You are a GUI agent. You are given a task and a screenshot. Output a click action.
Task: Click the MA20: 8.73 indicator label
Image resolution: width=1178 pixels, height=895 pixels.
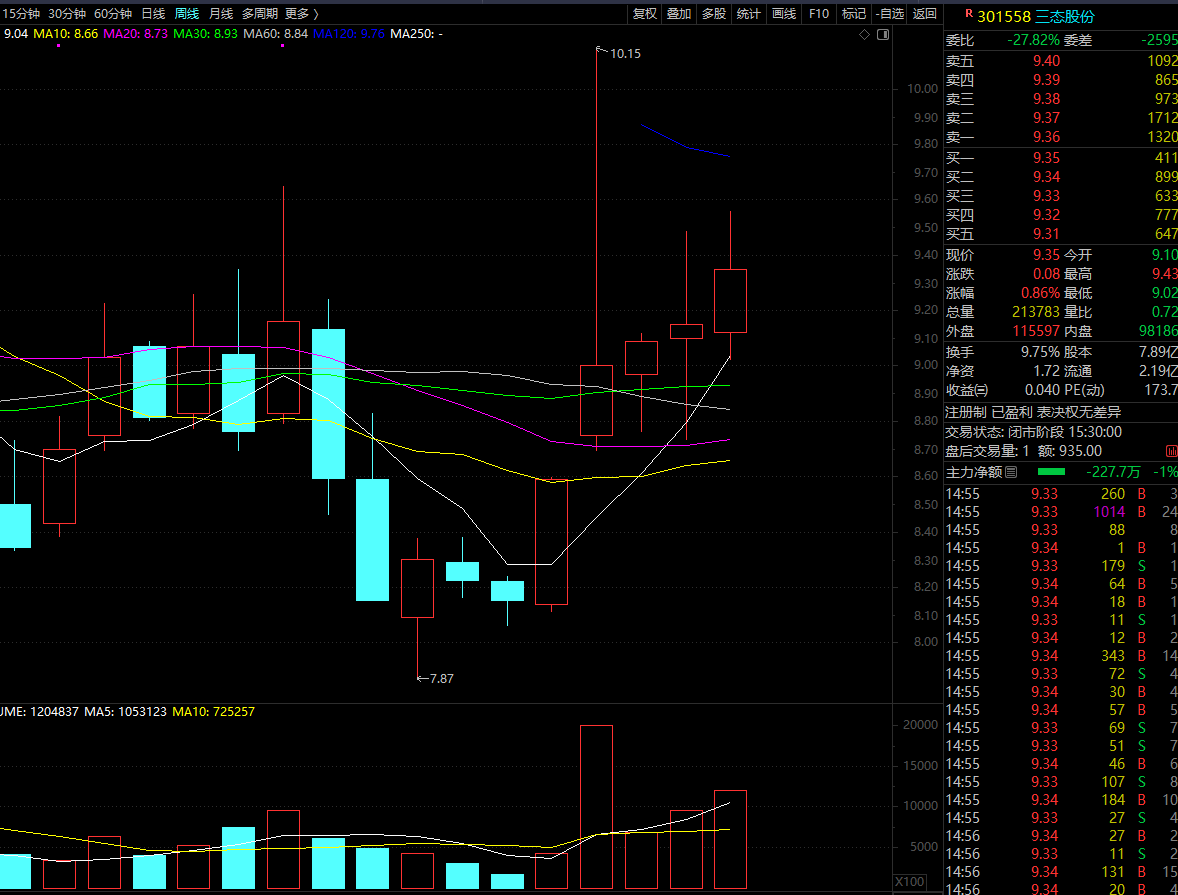coord(135,34)
